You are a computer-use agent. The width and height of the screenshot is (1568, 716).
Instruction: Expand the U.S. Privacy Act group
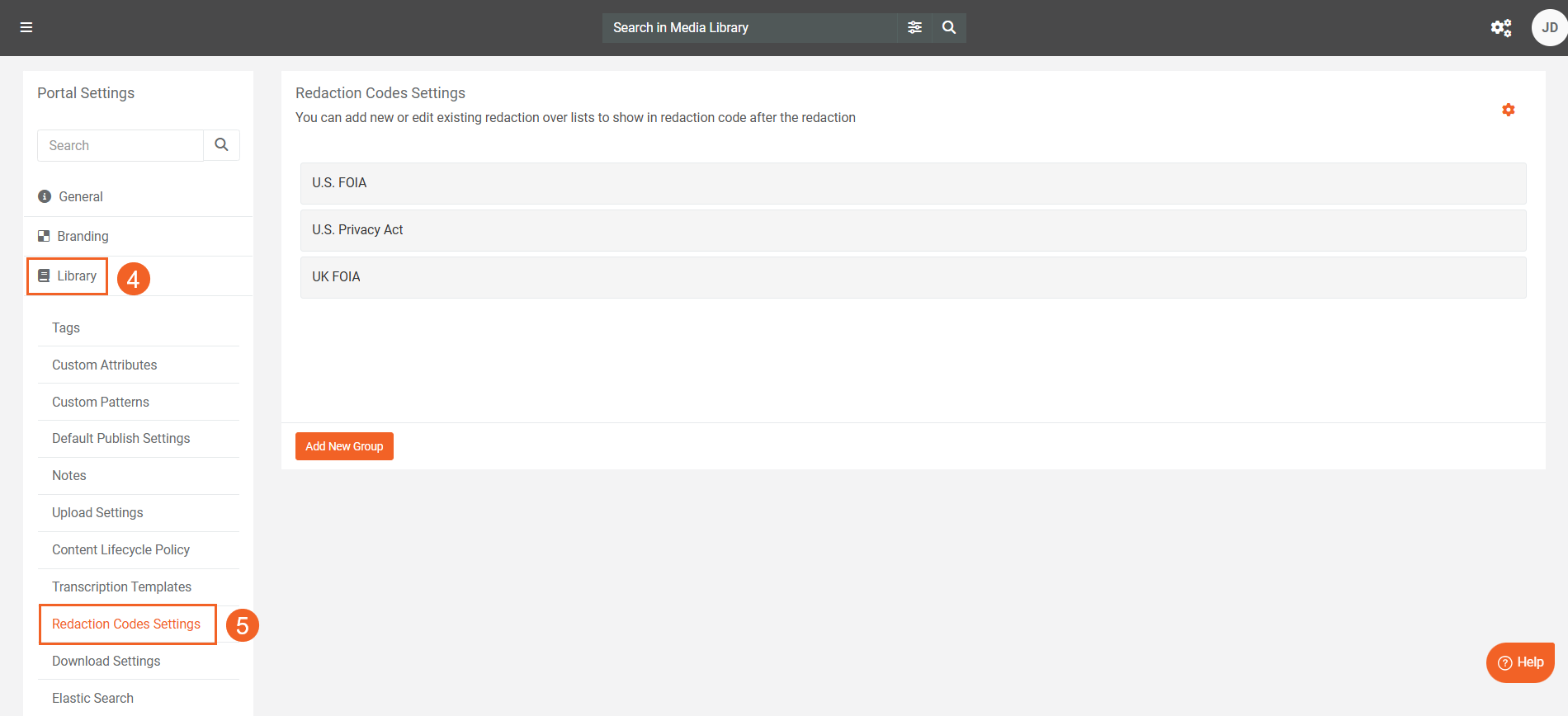(913, 230)
